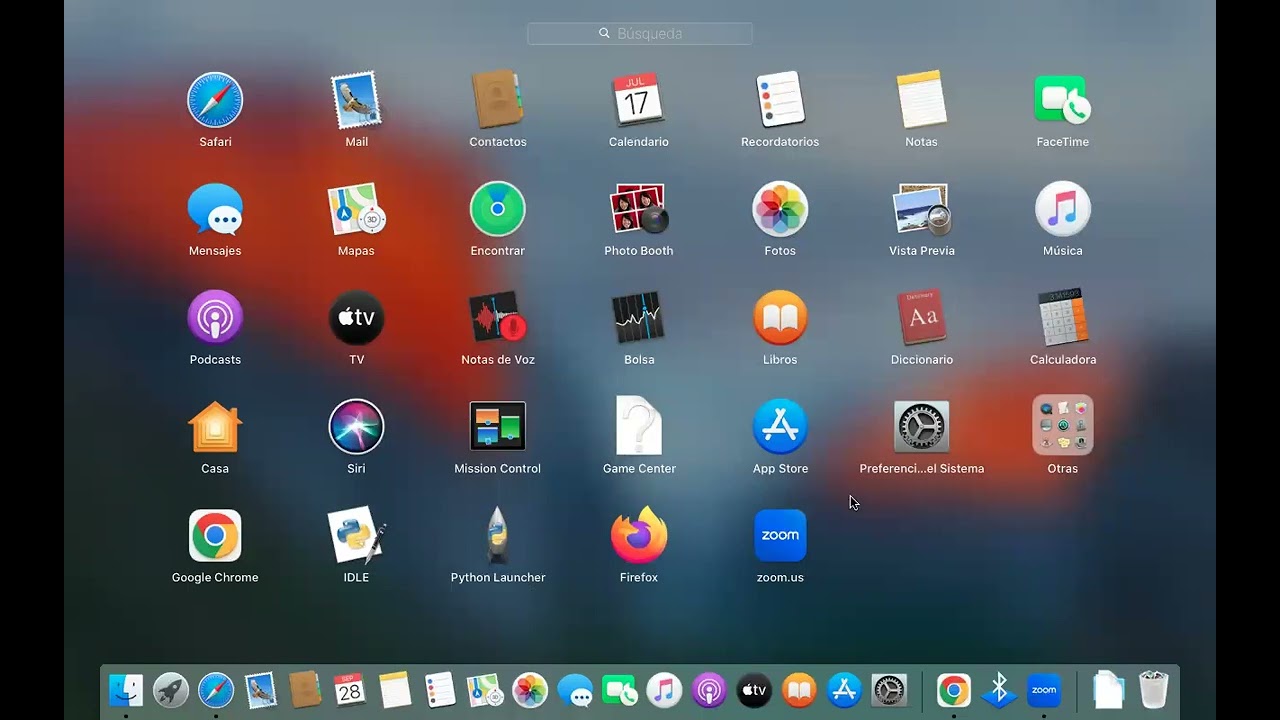Viewport: 1280px width, 720px height.
Task: Open Calendario app in Launchpad grid
Action: pyautogui.click(x=638, y=100)
